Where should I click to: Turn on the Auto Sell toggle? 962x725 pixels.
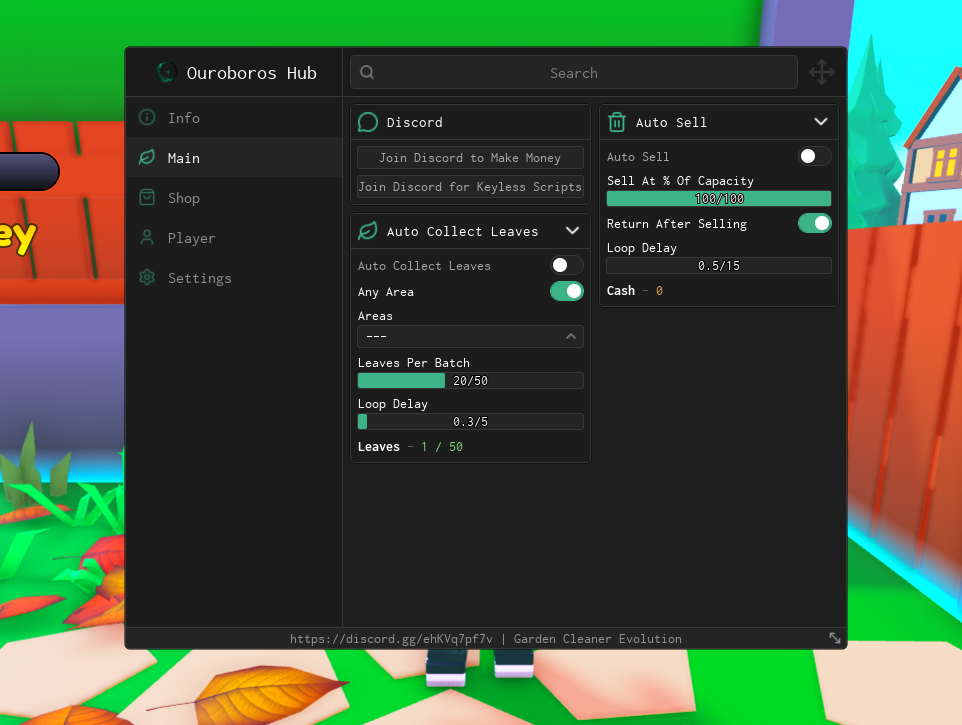coord(815,156)
